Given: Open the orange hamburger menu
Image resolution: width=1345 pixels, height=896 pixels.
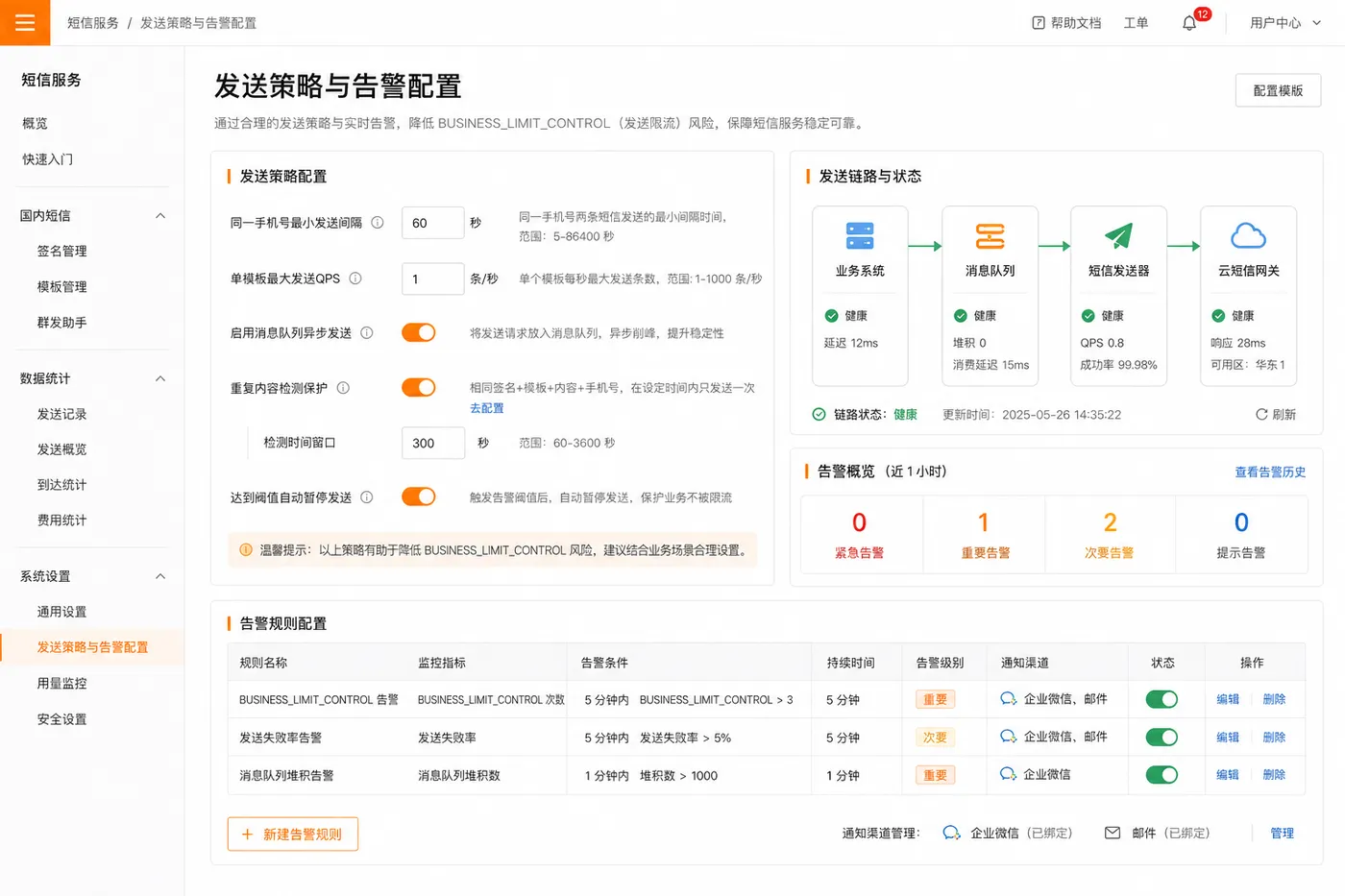Looking at the screenshot, I should pos(25,22).
